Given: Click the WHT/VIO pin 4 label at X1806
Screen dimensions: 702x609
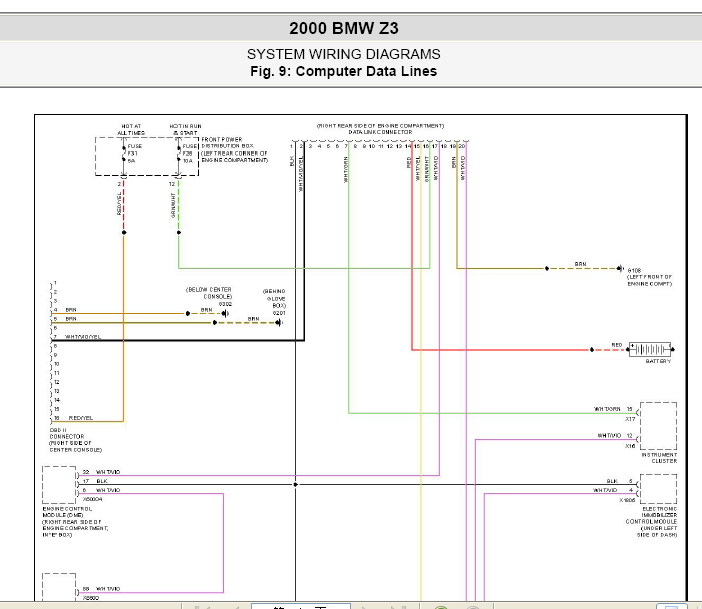Looking at the screenshot, I should coord(612,490).
